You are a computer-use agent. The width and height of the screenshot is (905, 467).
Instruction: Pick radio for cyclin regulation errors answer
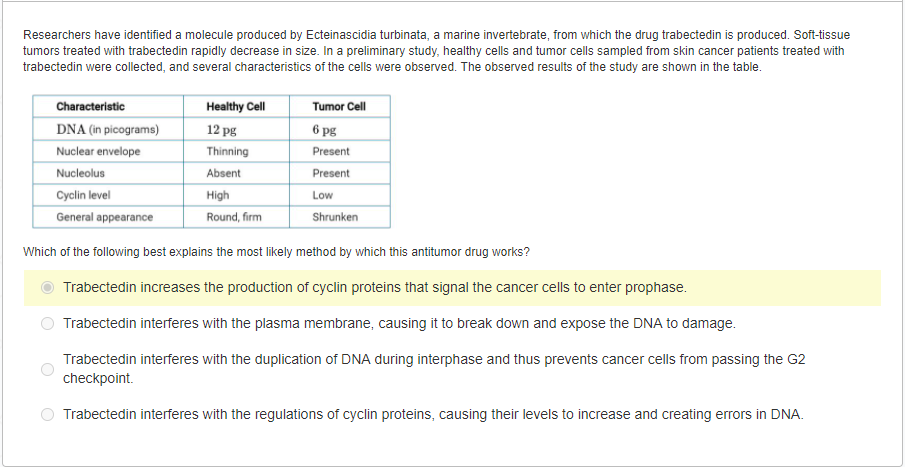pos(48,414)
